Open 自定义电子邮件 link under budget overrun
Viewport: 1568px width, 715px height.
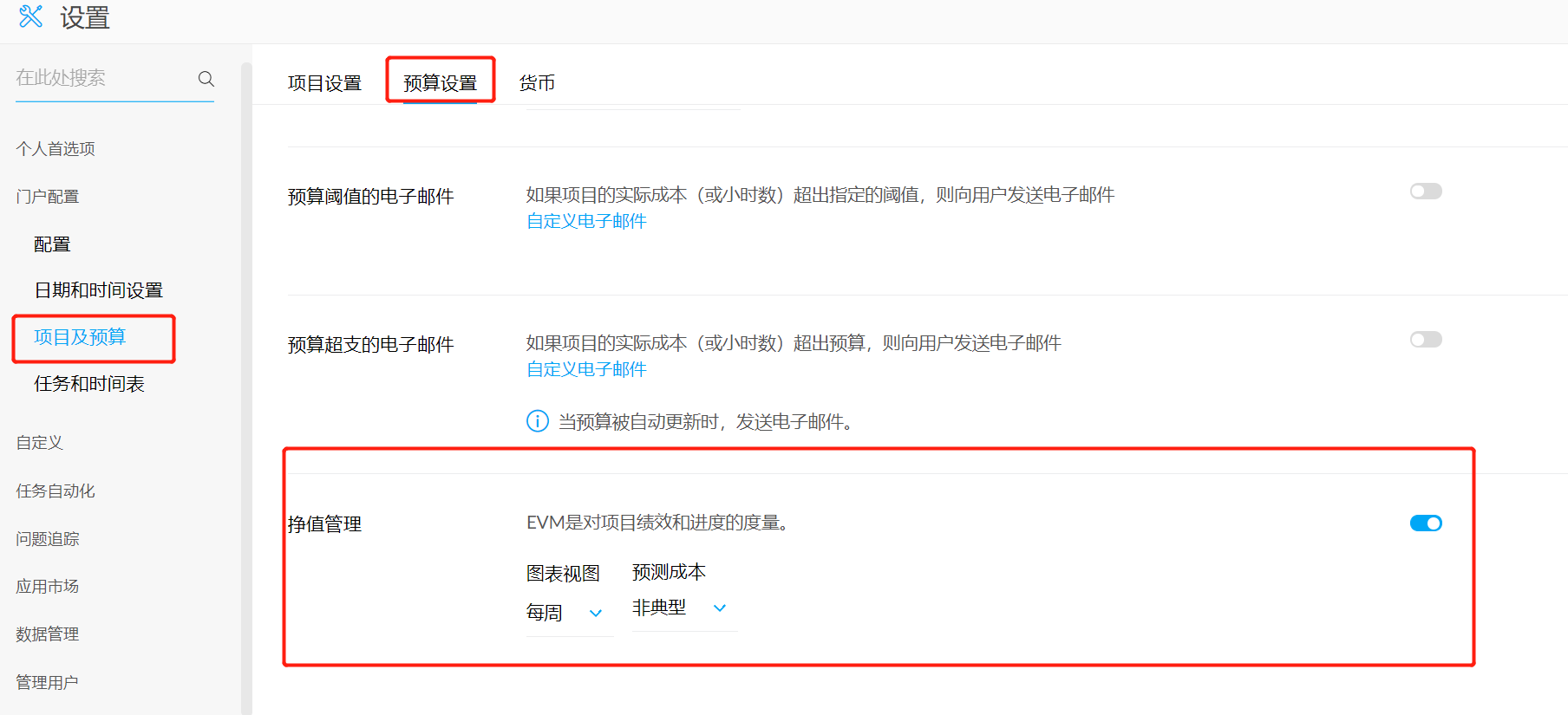point(586,369)
